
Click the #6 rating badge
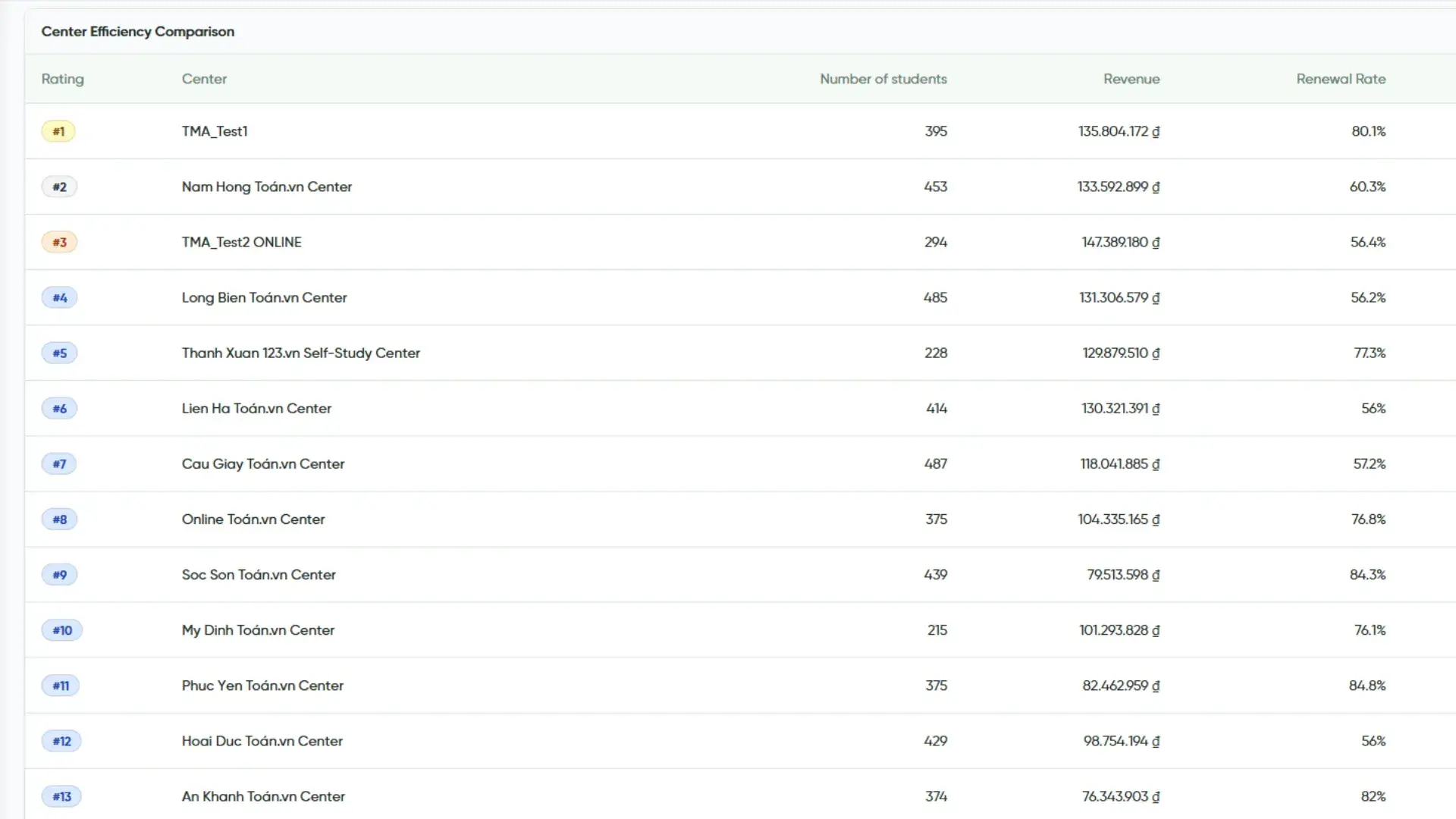pos(59,408)
